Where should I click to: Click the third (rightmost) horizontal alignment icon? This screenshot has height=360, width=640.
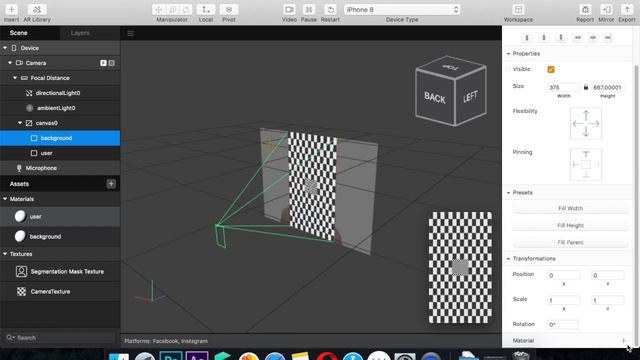pyautogui.click(x=608, y=38)
